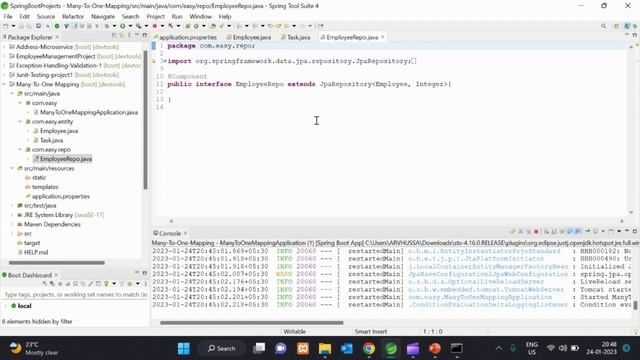Viewport: 640px width, 360px height.
Task: Open dropdown arrow next to red Stop icon
Action: [x=162, y=26]
